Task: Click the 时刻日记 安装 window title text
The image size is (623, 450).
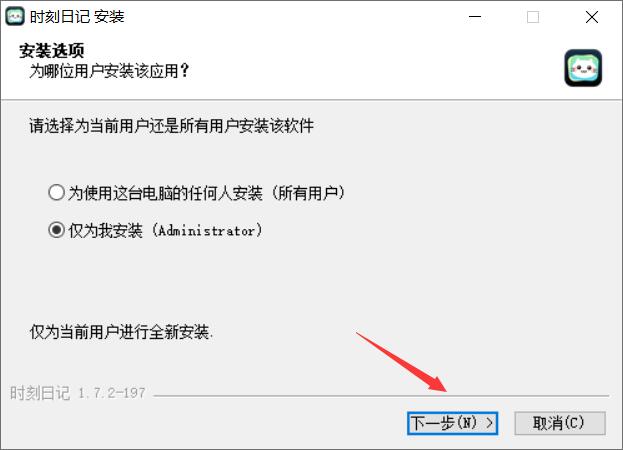Action: pos(77,17)
